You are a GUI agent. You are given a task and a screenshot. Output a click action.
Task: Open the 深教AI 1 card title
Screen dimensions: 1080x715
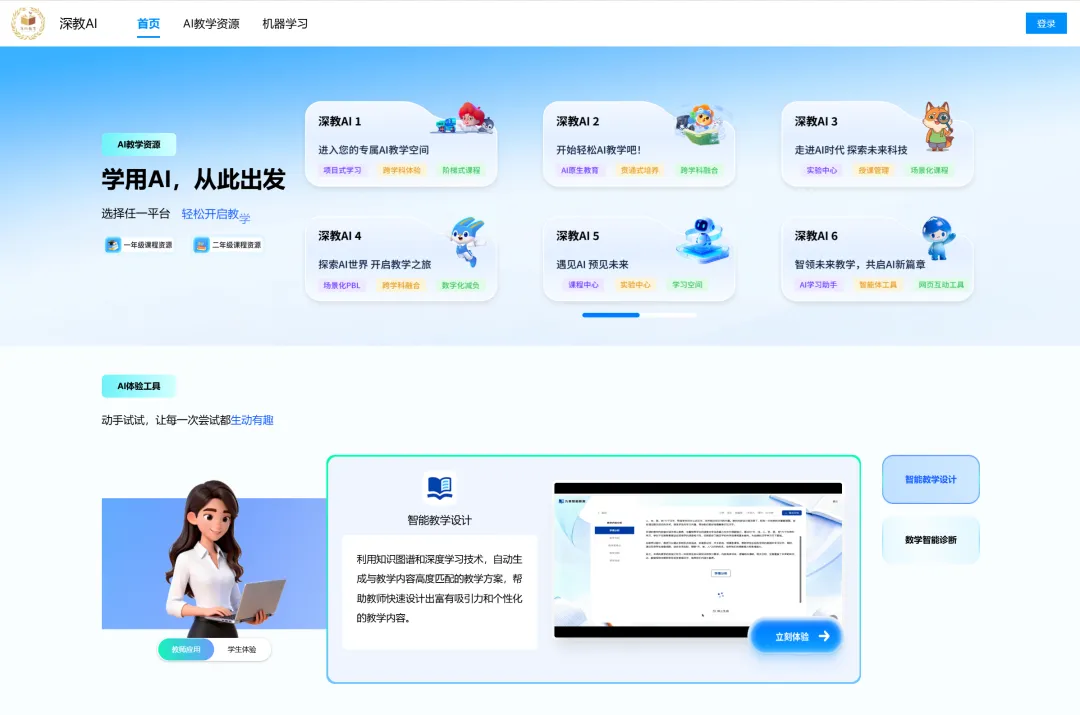[x=340, y=121]
